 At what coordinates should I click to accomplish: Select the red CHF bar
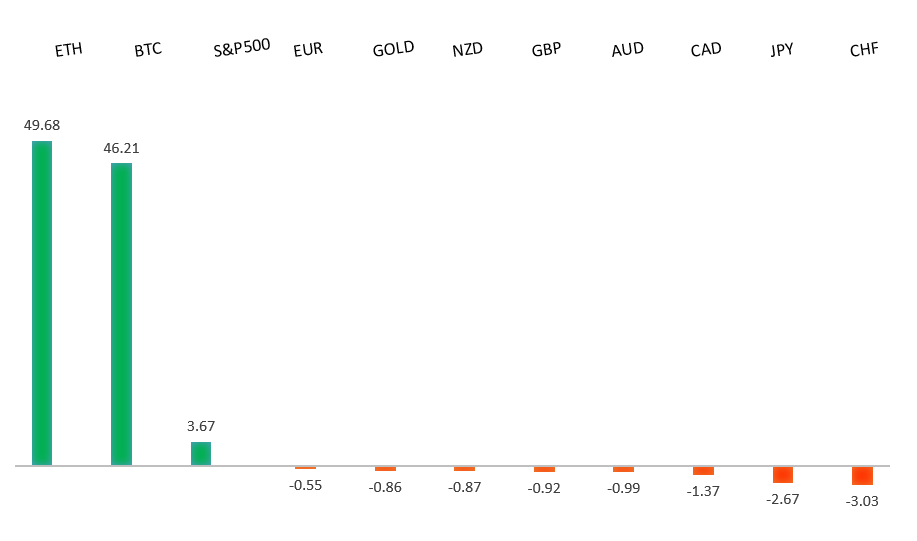(862, 476)
